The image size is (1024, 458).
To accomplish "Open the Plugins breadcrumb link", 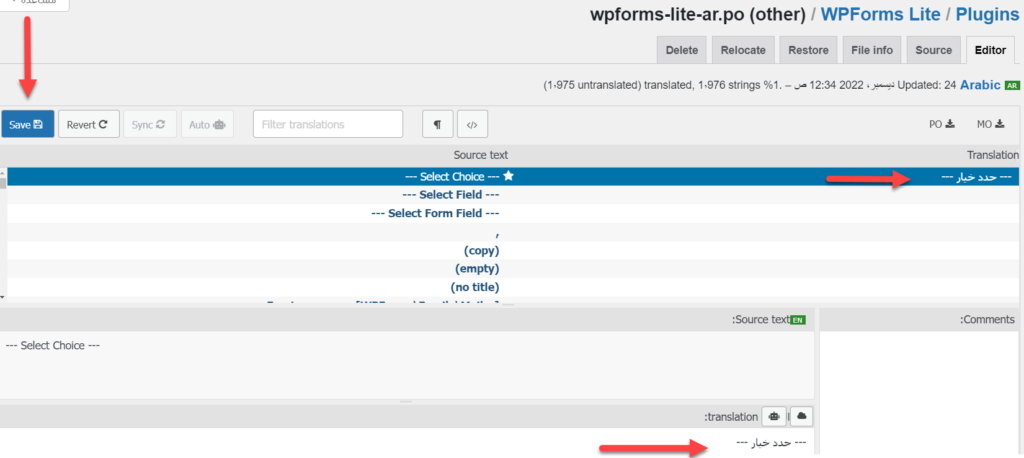I will coord(987,14).
